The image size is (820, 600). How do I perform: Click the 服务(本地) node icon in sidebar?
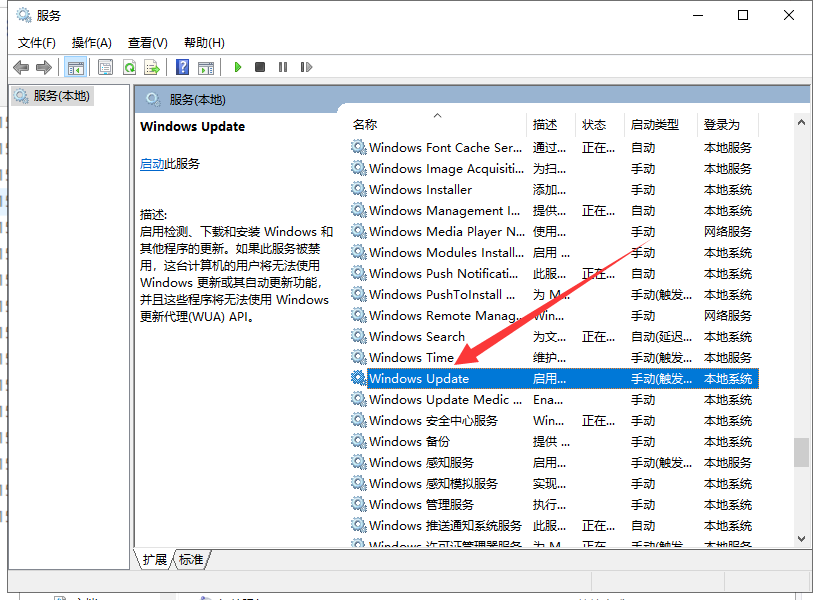click(x=21, y=95)
